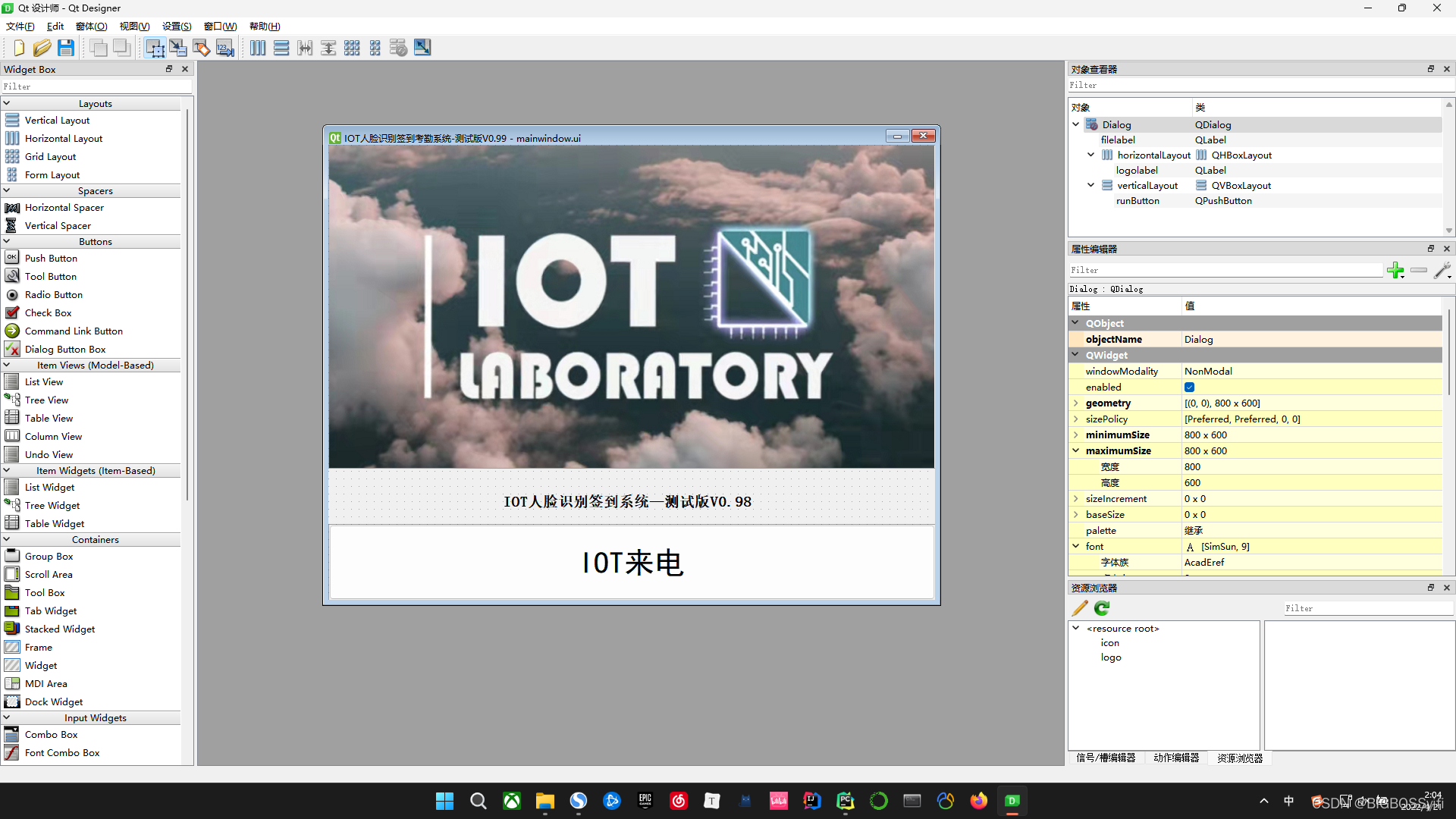Click the Adjust Size toolbar icon
This screenshot has width=1456, height=819.
point(422,48)
